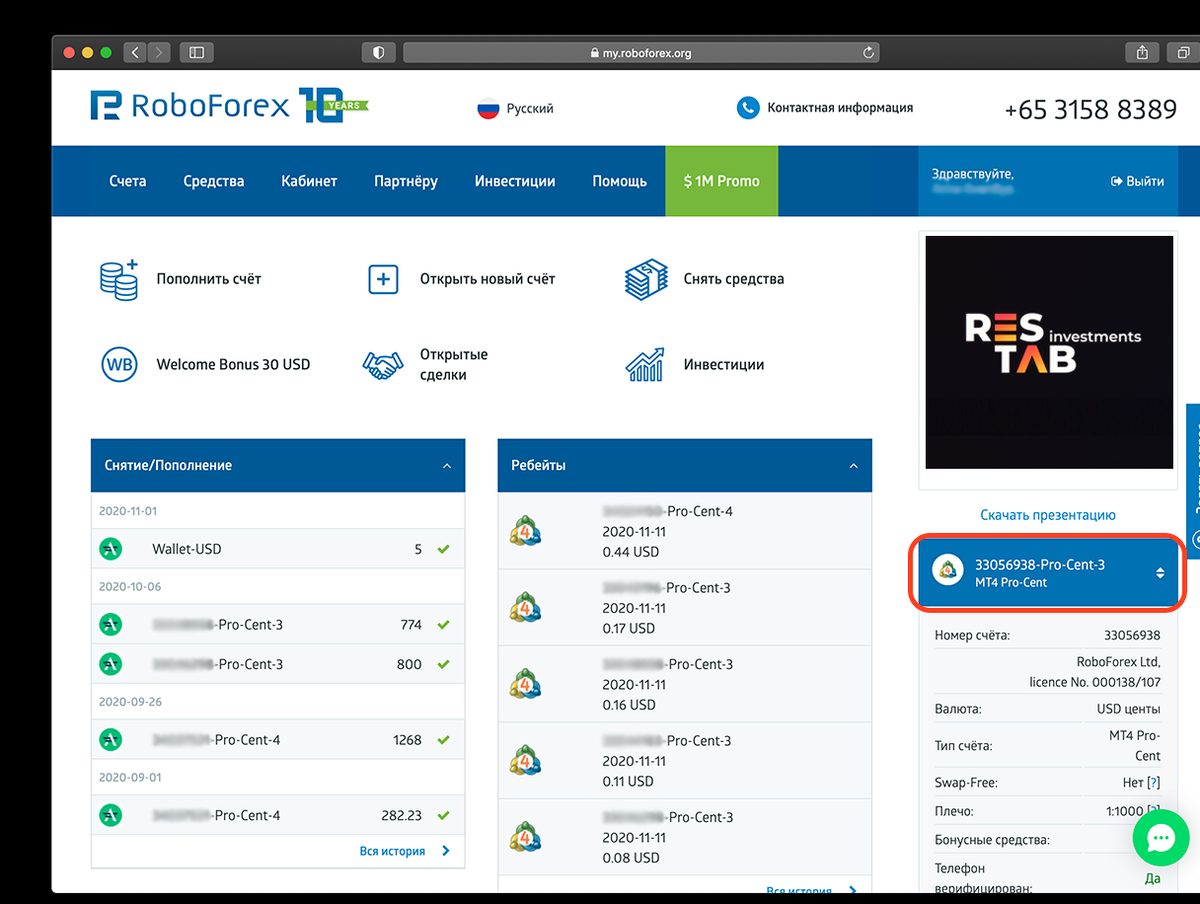1200x904 pixels.
Task: Select the 2020-11-01 date entry
Action: [128, 511]
